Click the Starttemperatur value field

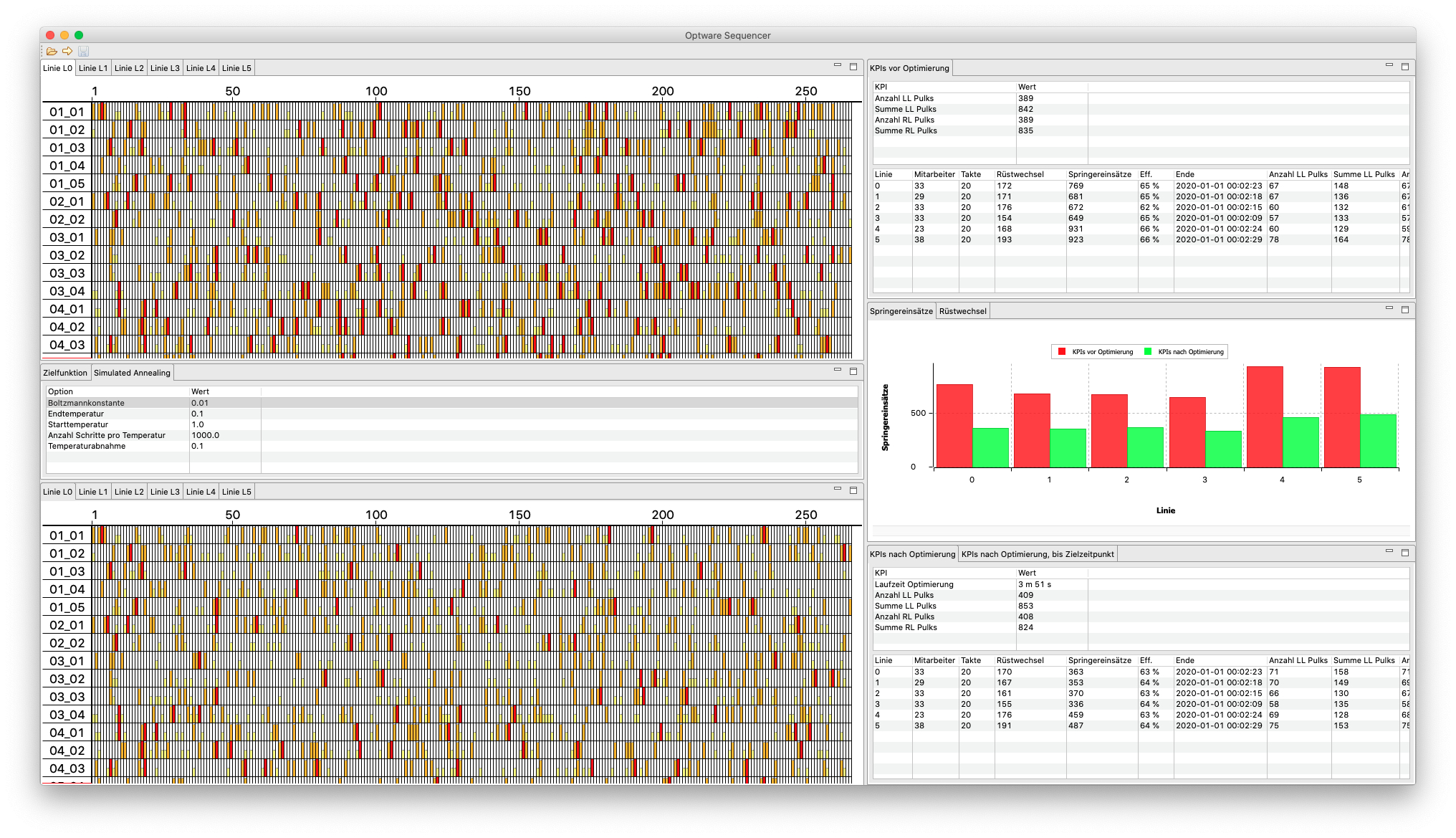198,424
